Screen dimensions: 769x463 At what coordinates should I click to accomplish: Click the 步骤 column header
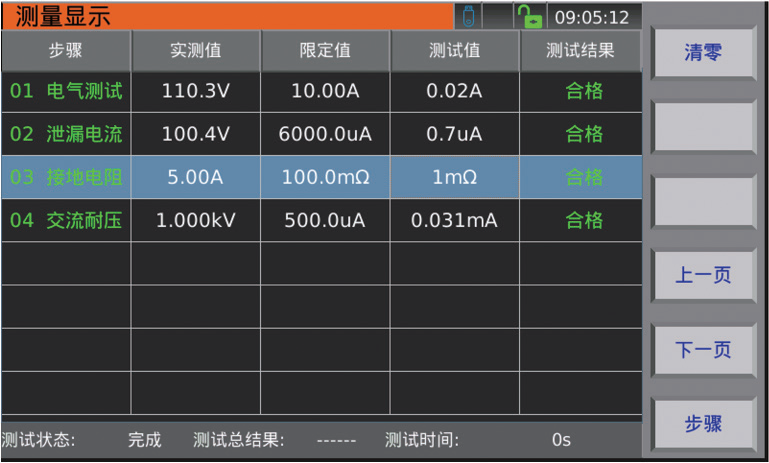pos(66,50)
